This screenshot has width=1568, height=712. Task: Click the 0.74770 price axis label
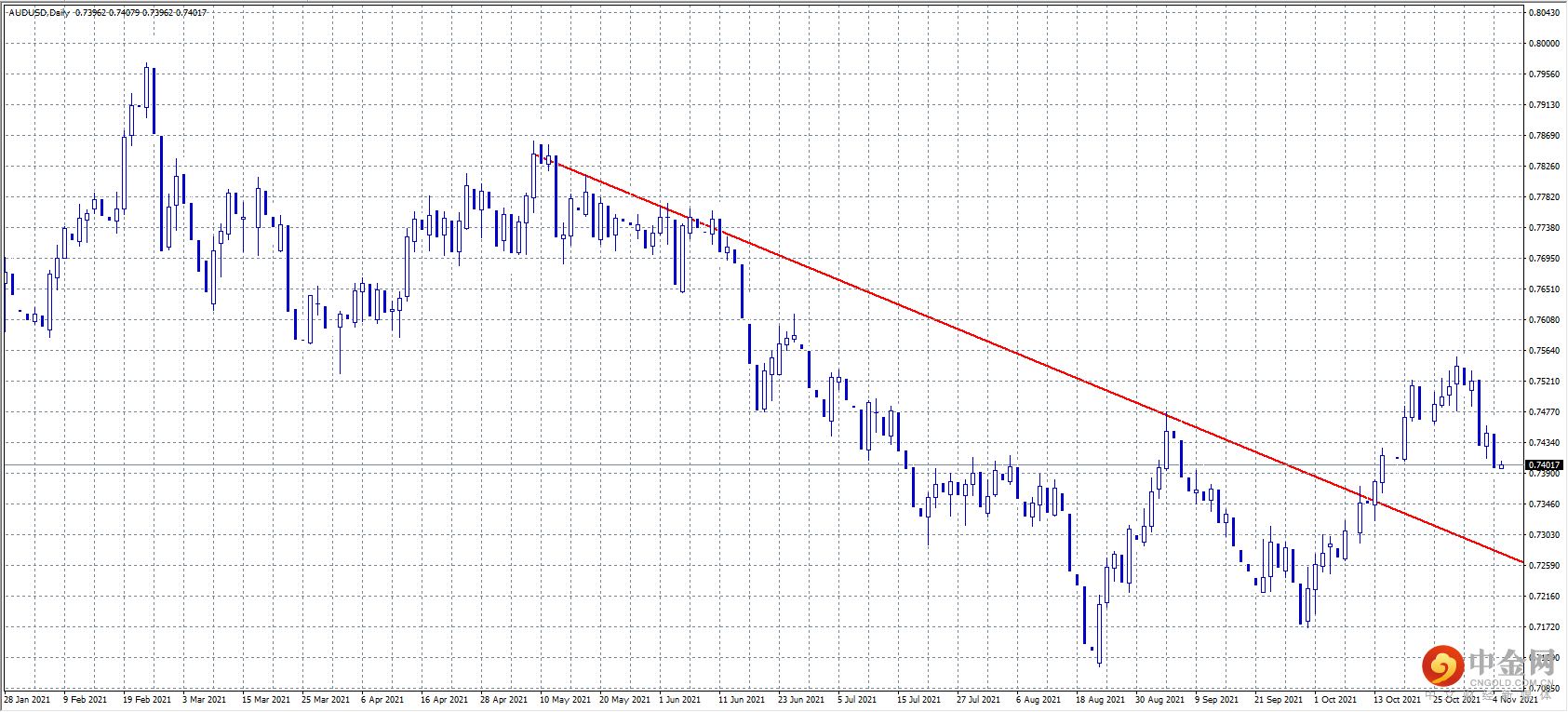pos(1545,412)
